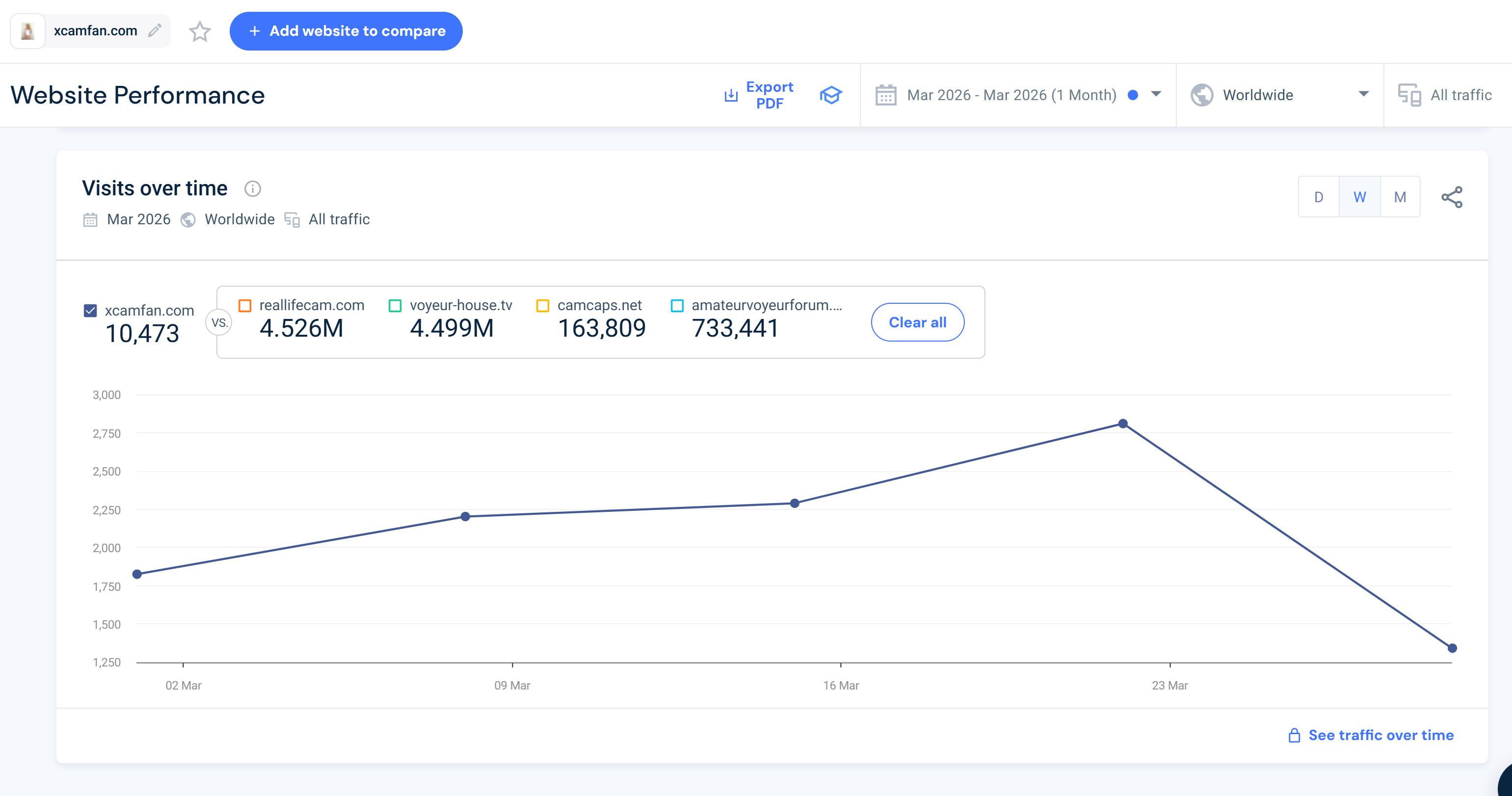Viewport: 1512px width, 796px height.
Task: Check the camcaps.net checkbox
Action: pos(543,306)
